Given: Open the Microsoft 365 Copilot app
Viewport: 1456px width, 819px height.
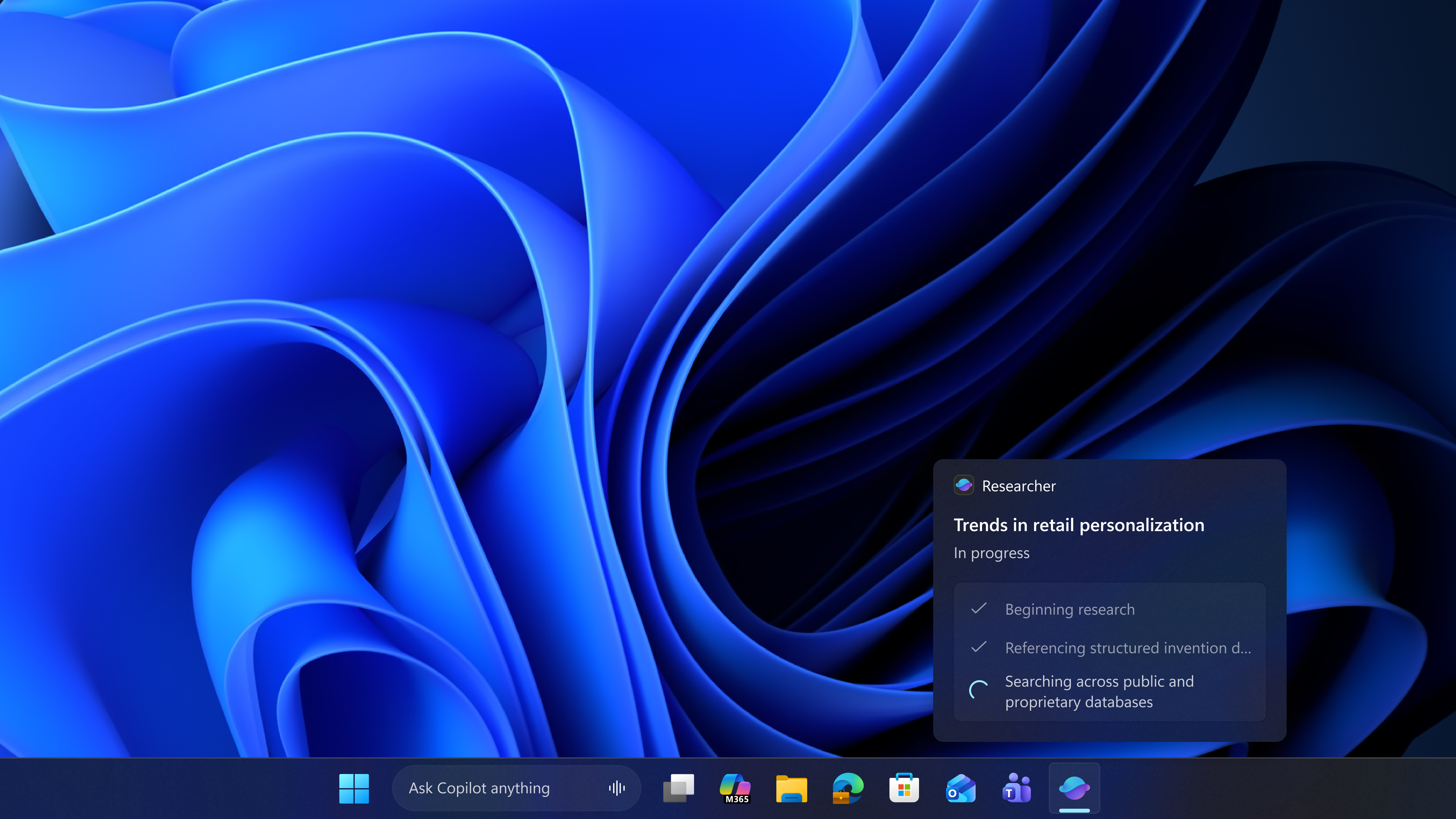Looking at the screenshot, I should [735, 787].
